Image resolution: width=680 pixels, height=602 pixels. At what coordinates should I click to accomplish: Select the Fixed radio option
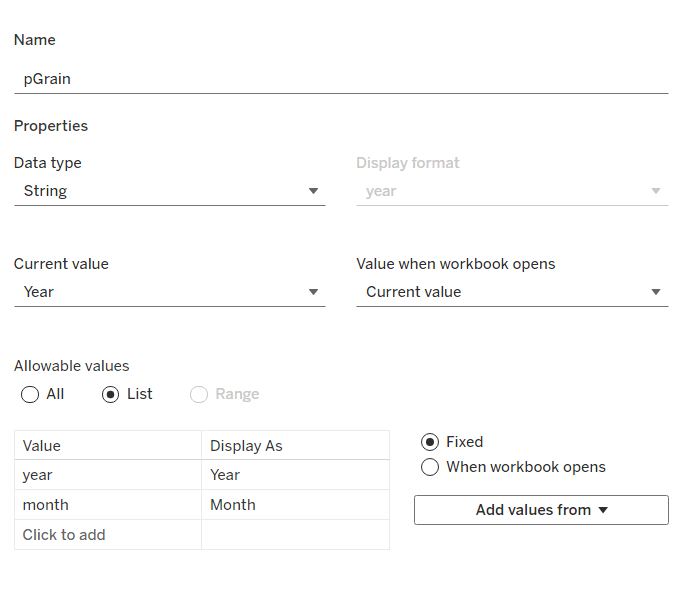point(430,442)
